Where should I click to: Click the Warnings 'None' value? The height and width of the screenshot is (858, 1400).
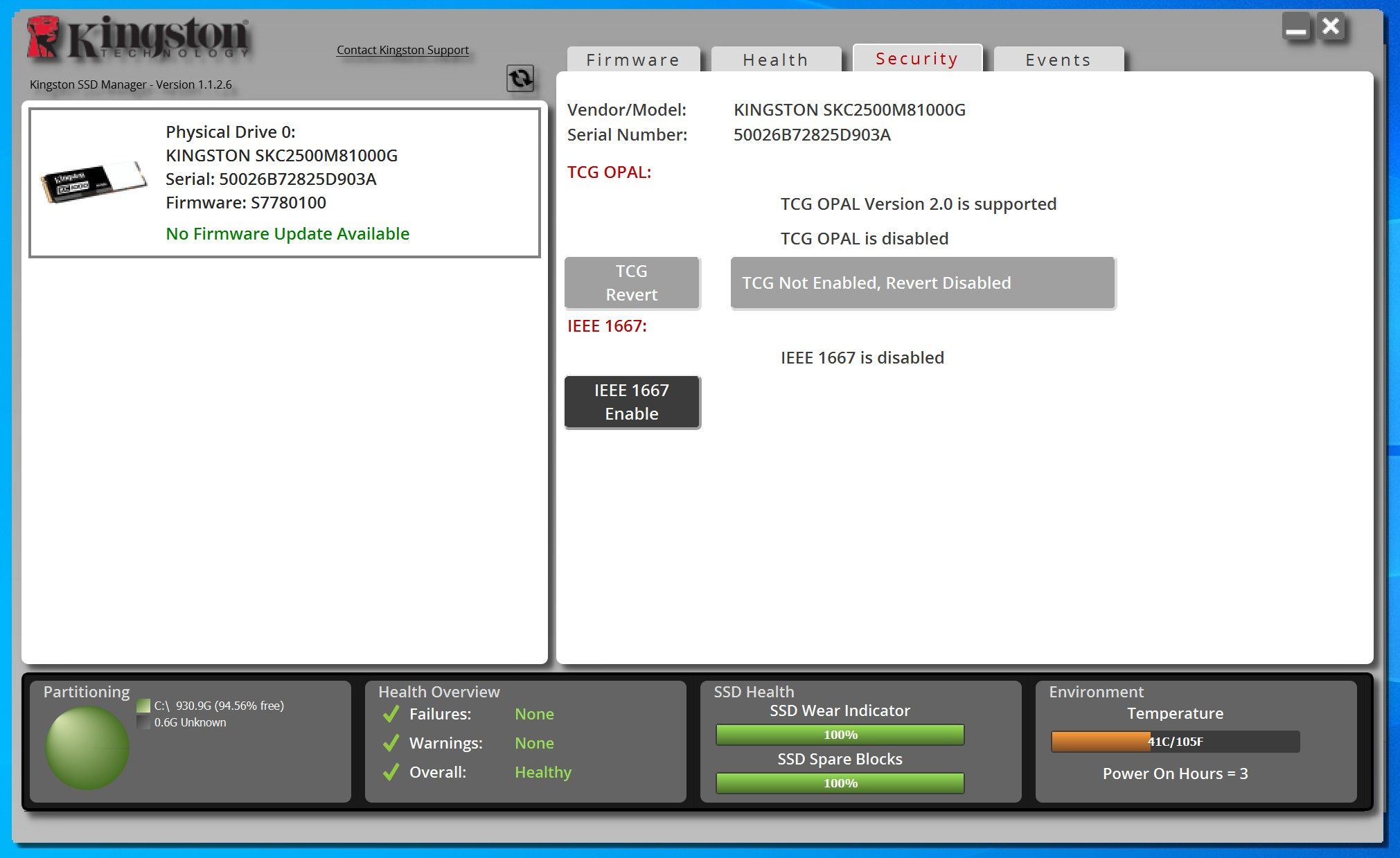tap(534, 743)
